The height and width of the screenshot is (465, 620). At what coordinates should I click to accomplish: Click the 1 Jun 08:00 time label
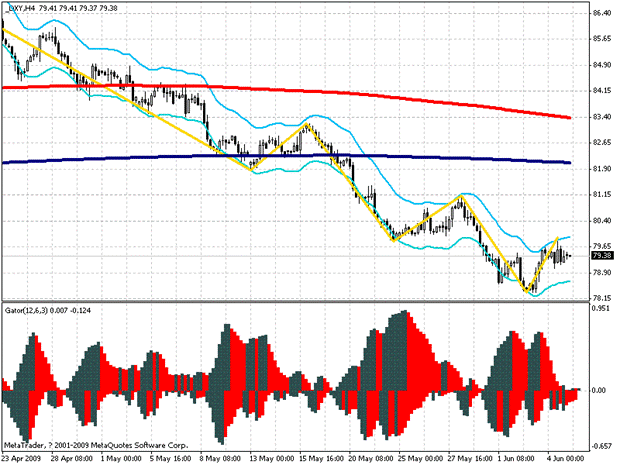pos(518,458)
